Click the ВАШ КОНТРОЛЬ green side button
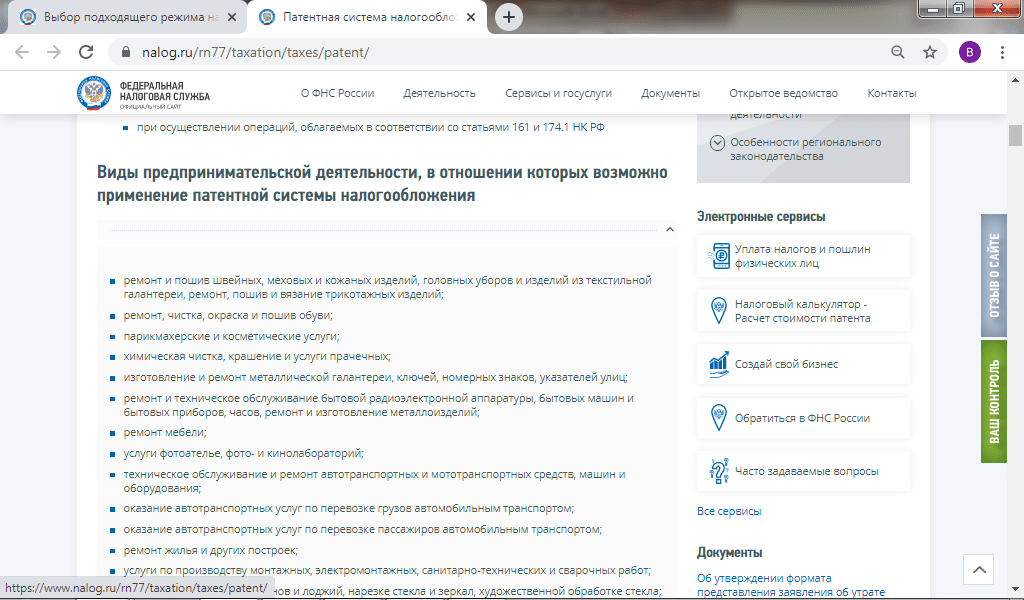This screenshot has width=1024, height=600. [x=994, y=401]
